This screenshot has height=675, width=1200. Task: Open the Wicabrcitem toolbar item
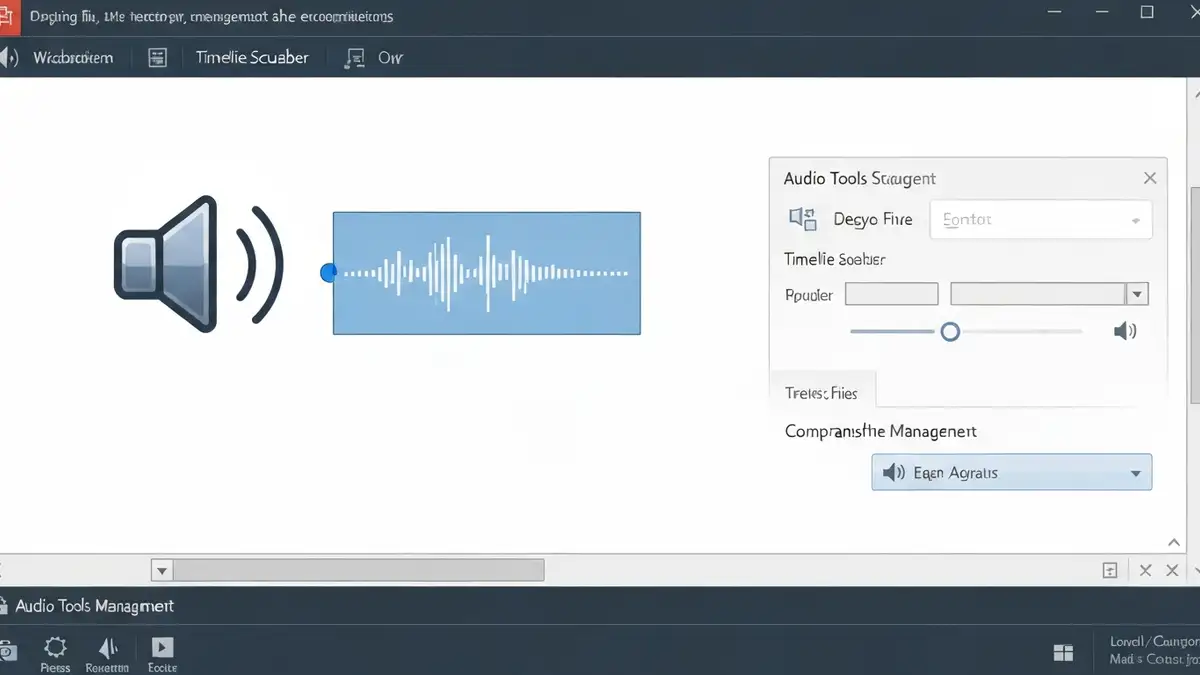(73, 58)
